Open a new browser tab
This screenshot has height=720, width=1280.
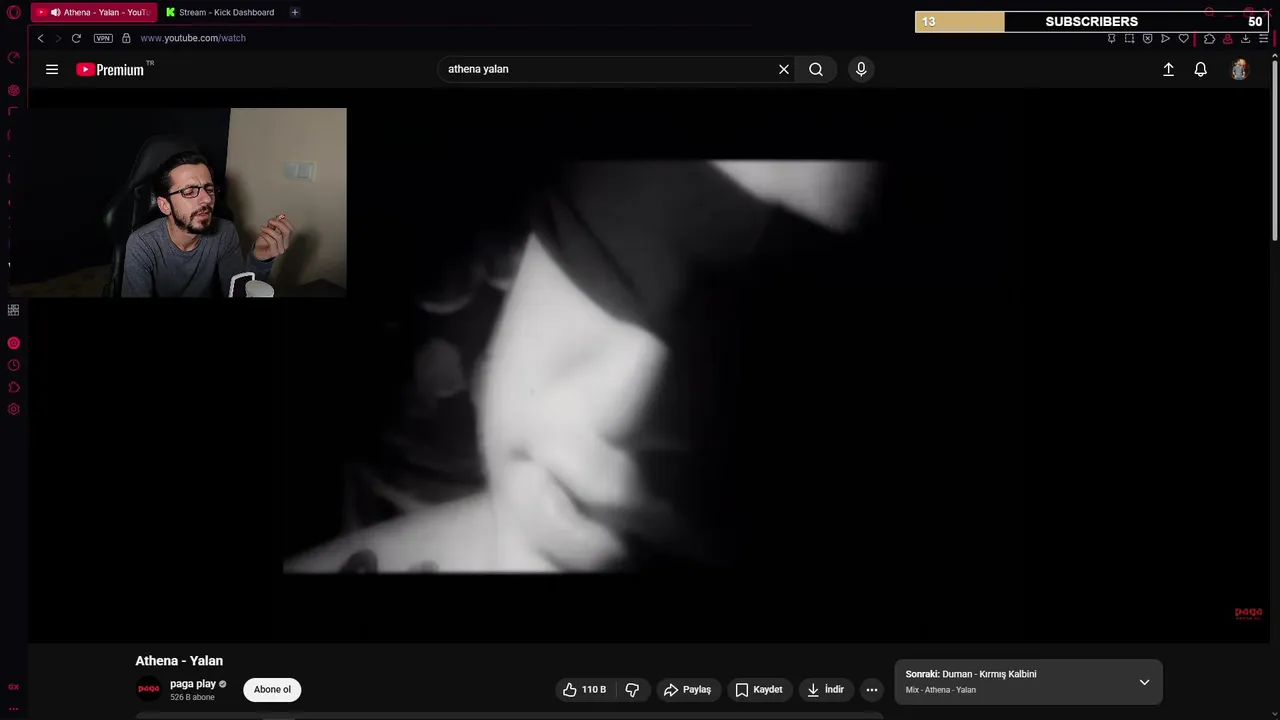(x=294, y=13)
